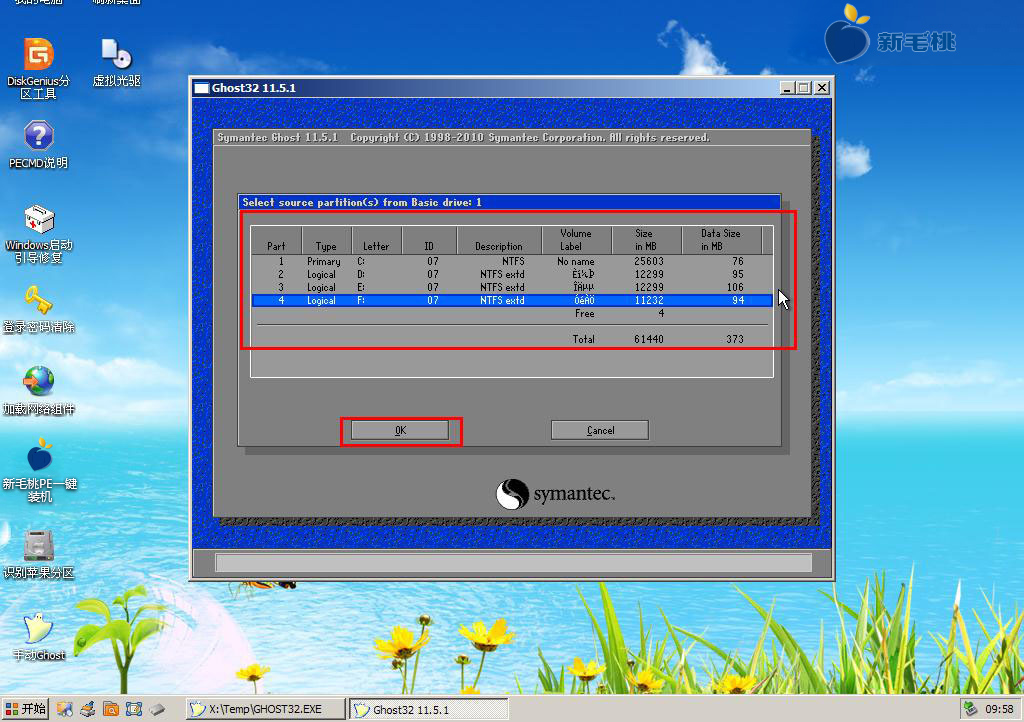This screenshot has height=722, width=1024.
Task: Select highlighted partition 4 Logical F: row
Action: [x=512, y=300]
